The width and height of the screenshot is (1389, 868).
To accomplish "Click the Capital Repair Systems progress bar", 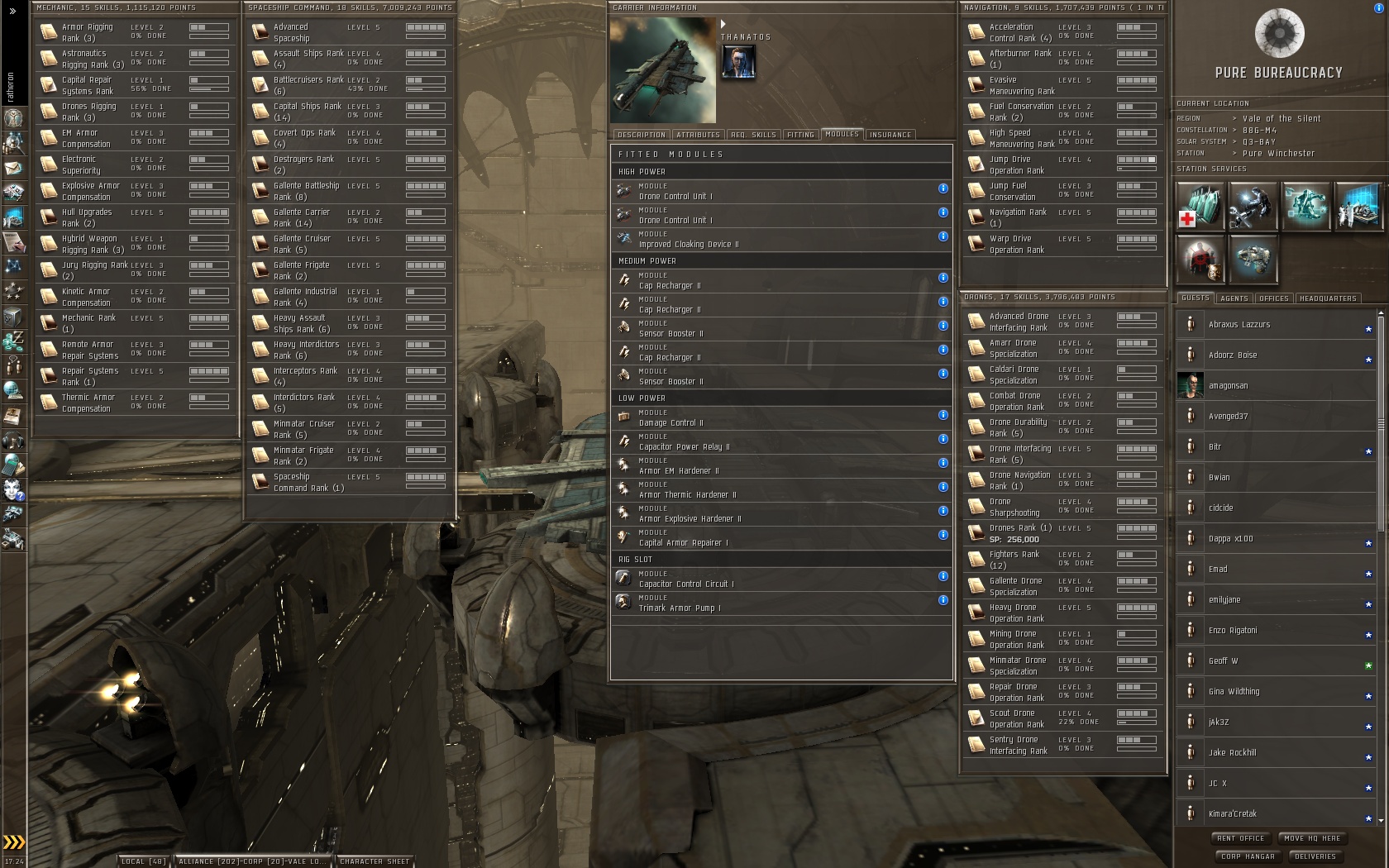I will click(x=209, y=88).
